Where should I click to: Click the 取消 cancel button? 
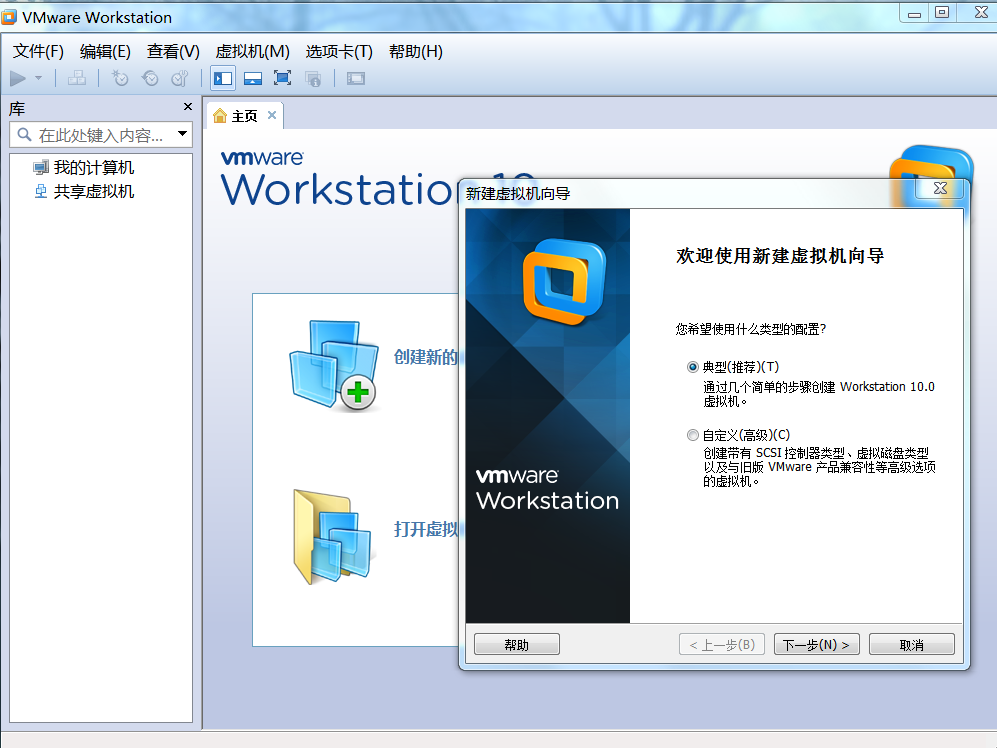coord(912,644)
